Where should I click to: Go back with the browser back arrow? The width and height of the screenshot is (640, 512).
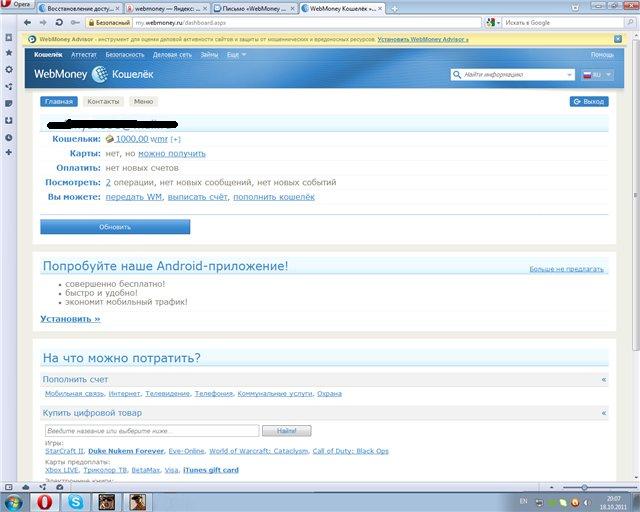tap(27, 22)
